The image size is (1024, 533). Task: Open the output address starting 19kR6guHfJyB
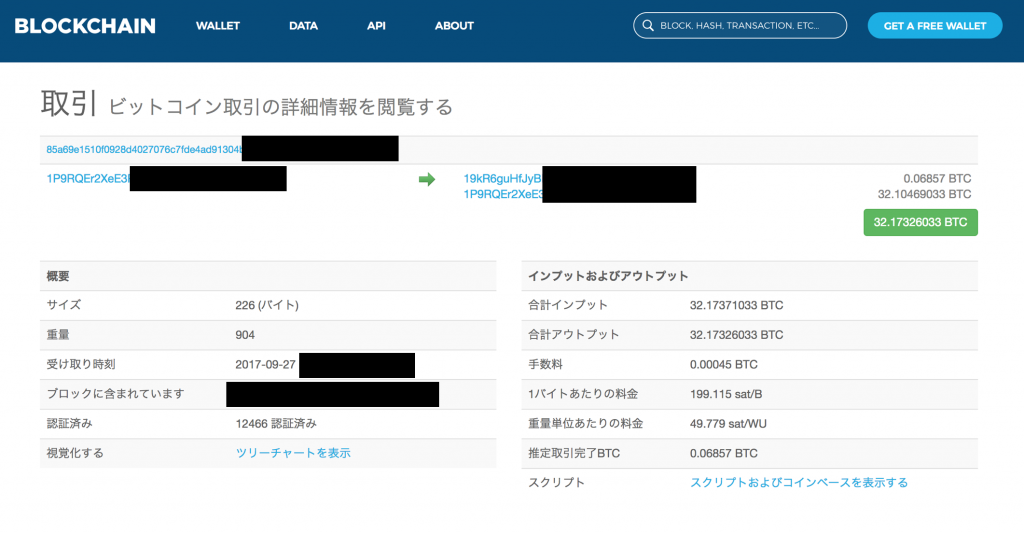coord(502,179)
